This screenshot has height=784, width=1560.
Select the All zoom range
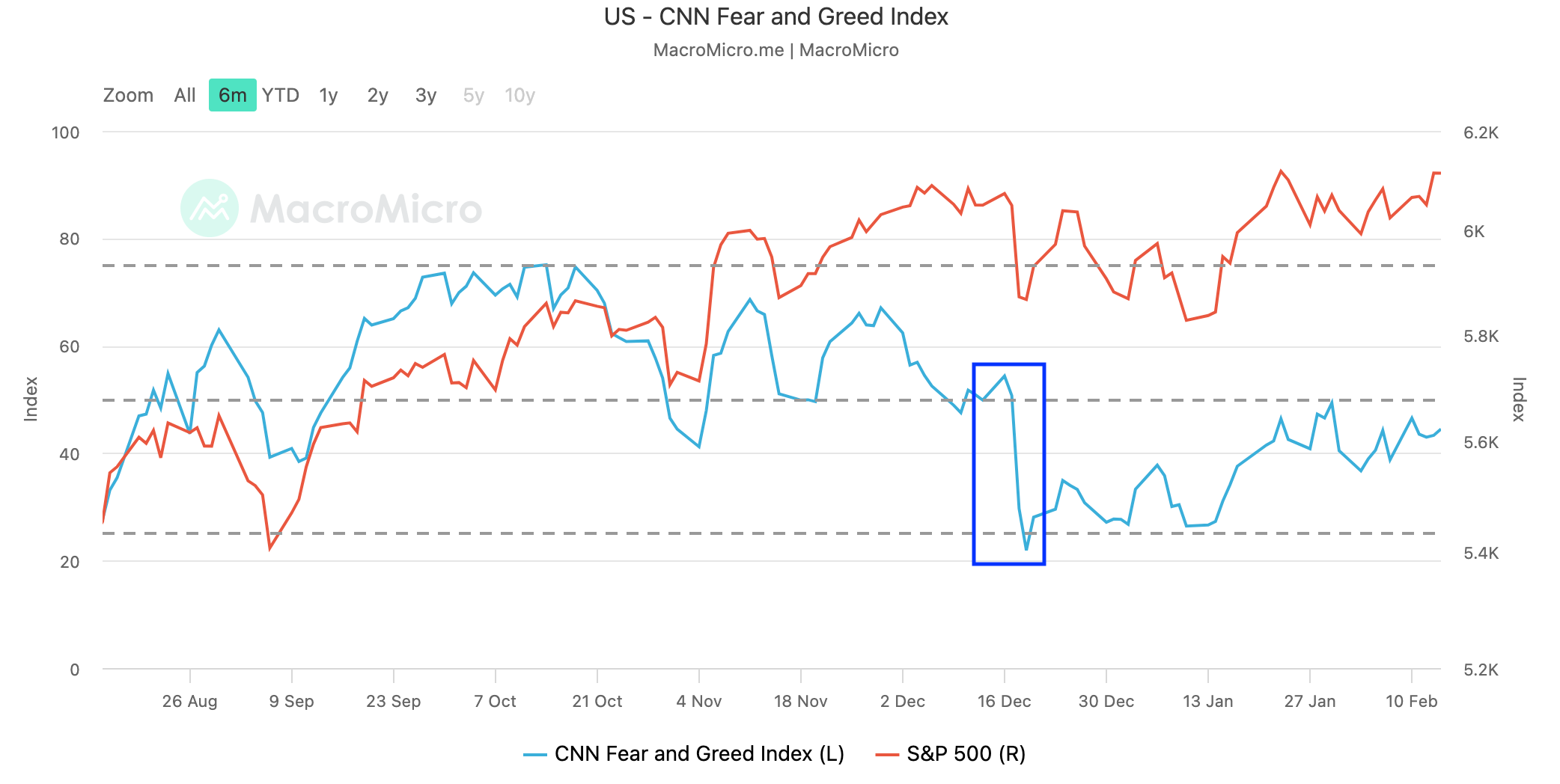[185, 96]
